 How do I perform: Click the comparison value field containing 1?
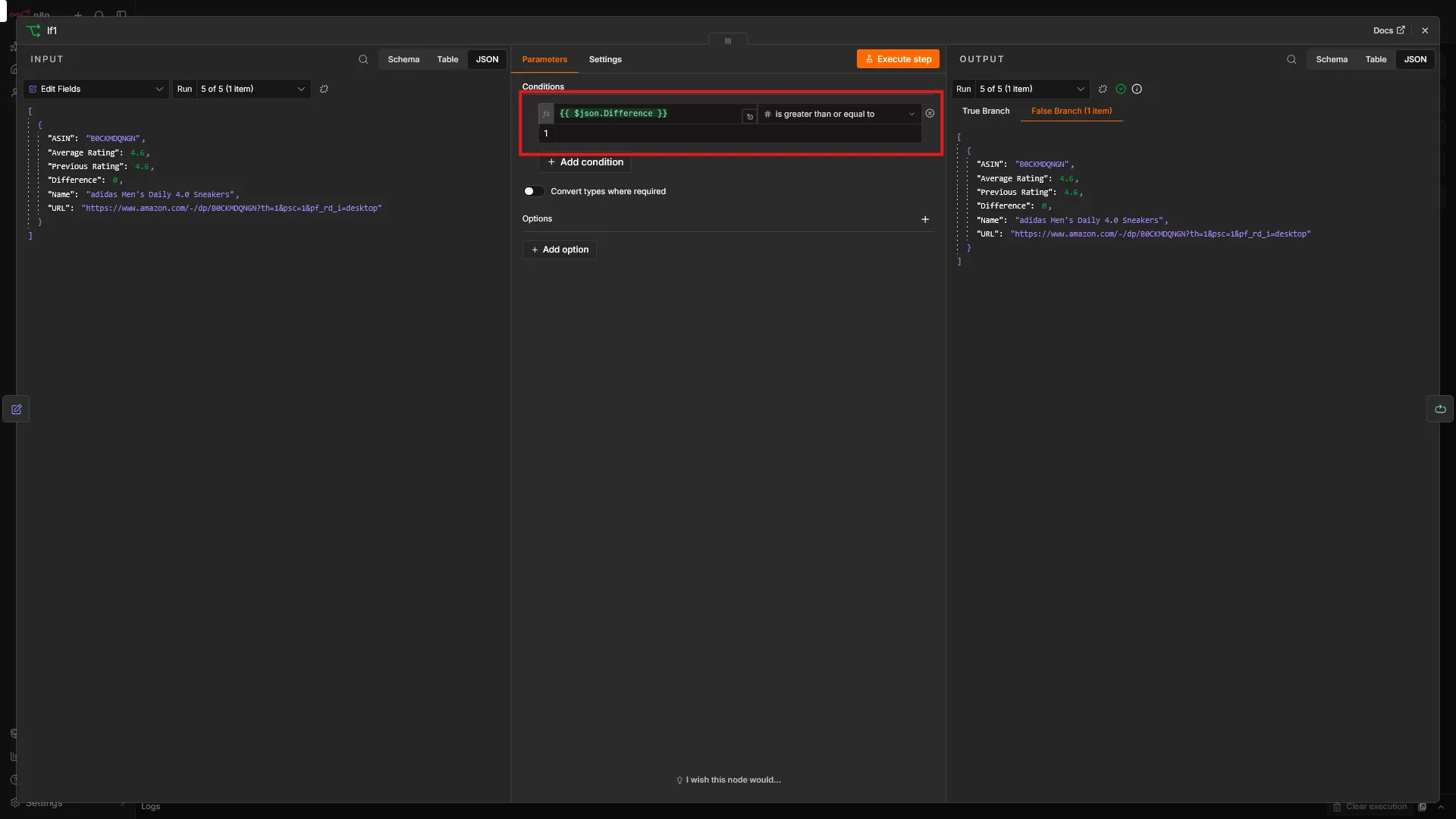730,133
